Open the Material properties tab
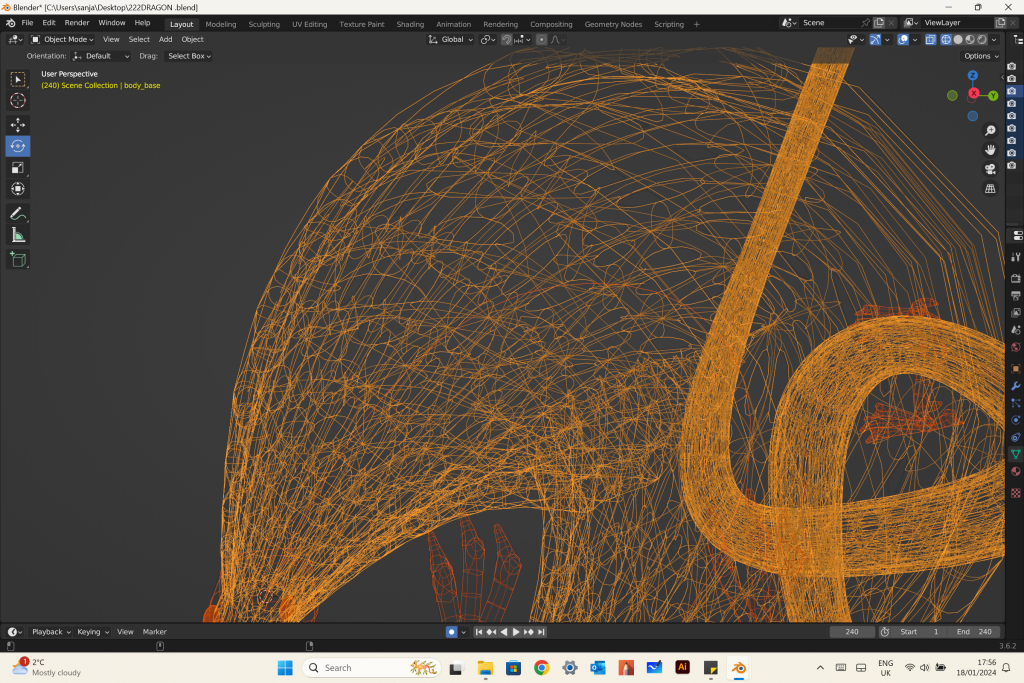 click(1016, 471)
